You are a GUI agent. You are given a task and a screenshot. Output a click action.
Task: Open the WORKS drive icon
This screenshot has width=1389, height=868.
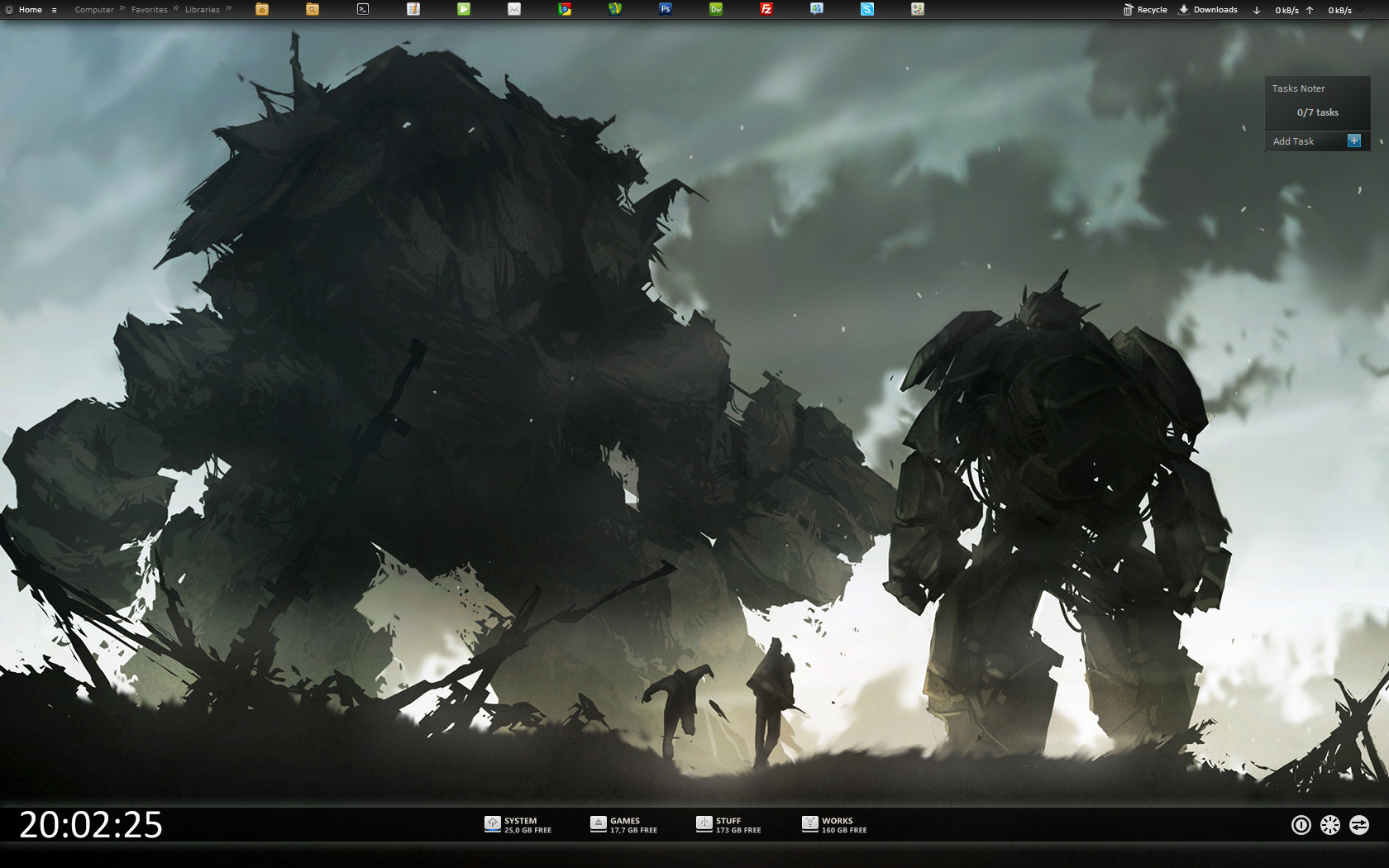point(810,824)
